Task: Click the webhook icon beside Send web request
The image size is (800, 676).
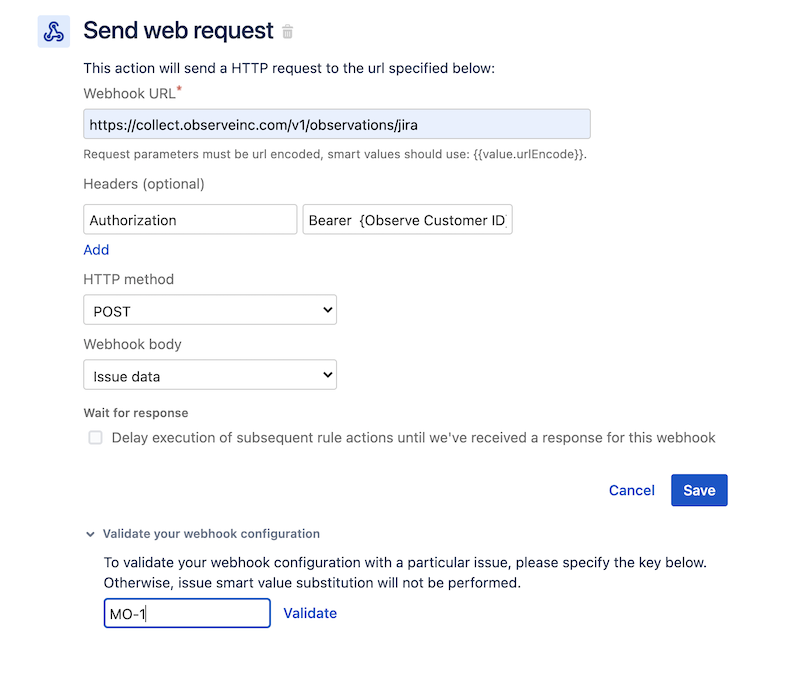Action: (x=54, y=32)
